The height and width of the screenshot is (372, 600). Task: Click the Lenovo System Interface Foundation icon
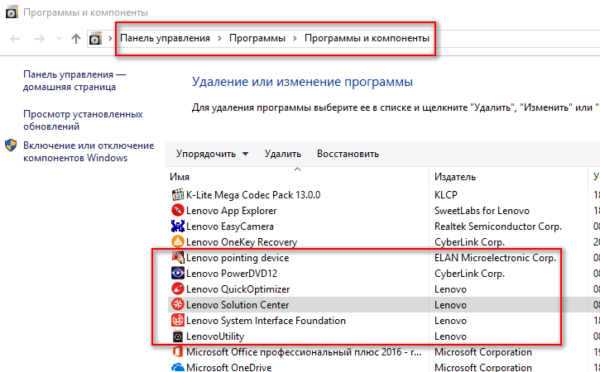tap(178, 320)
